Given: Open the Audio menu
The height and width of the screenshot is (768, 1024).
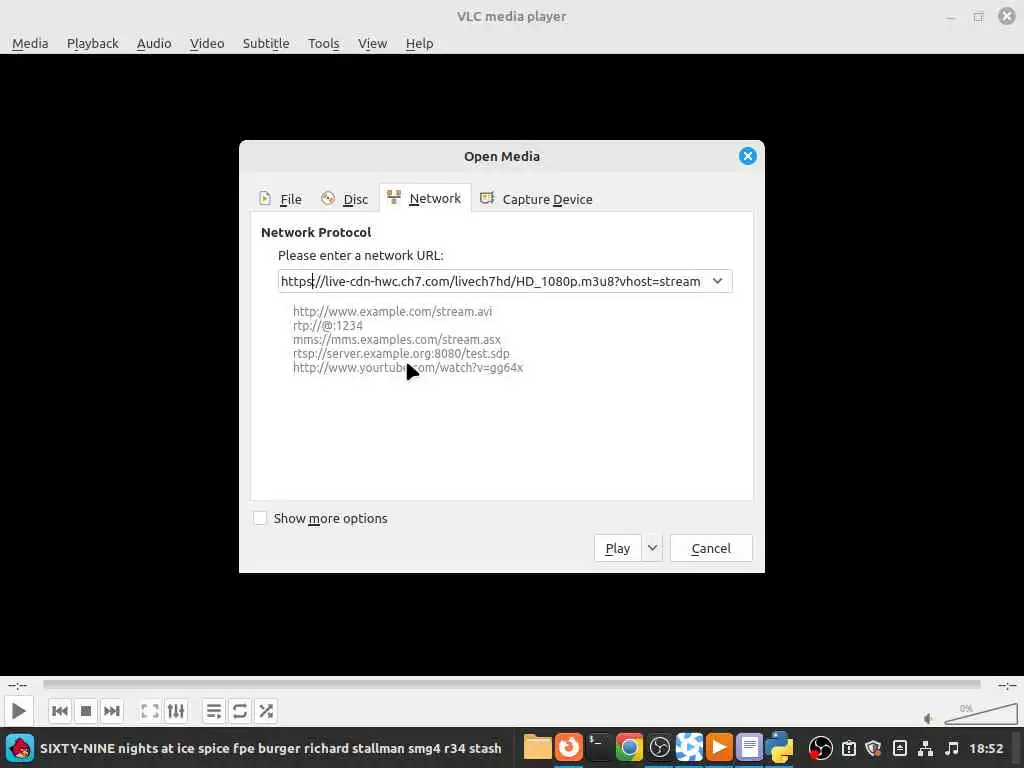Looking at the screenshot, I should click(x=154, y=43).
